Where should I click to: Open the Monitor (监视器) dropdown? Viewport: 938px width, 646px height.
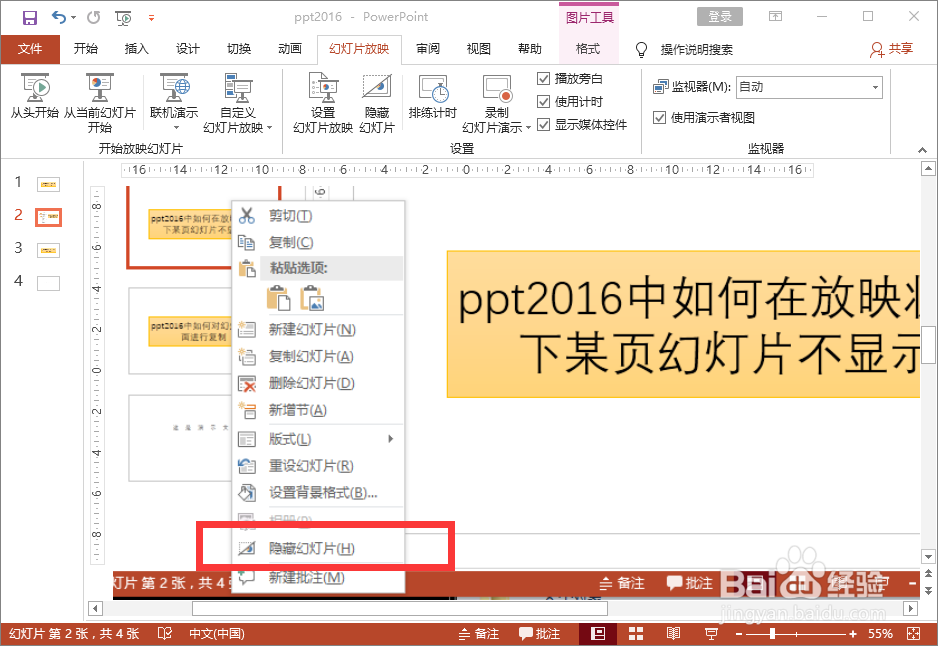coord(809,87)
